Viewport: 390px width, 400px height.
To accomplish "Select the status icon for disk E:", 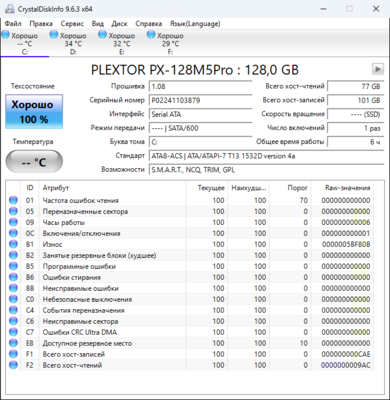I will click(x=102, y=34).
